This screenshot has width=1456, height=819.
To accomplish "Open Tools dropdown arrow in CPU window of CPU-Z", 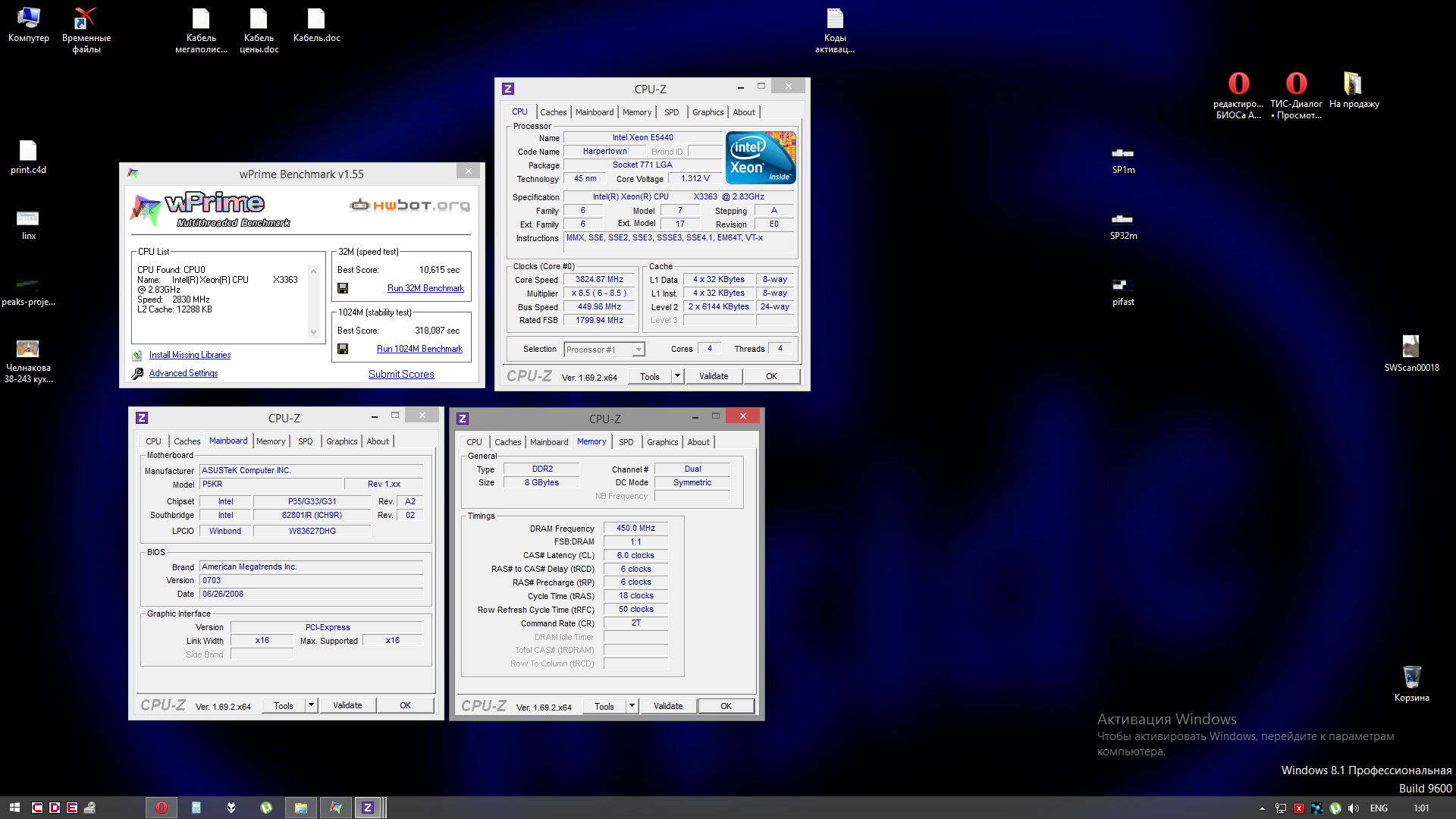I will click(x=677, y=376).
